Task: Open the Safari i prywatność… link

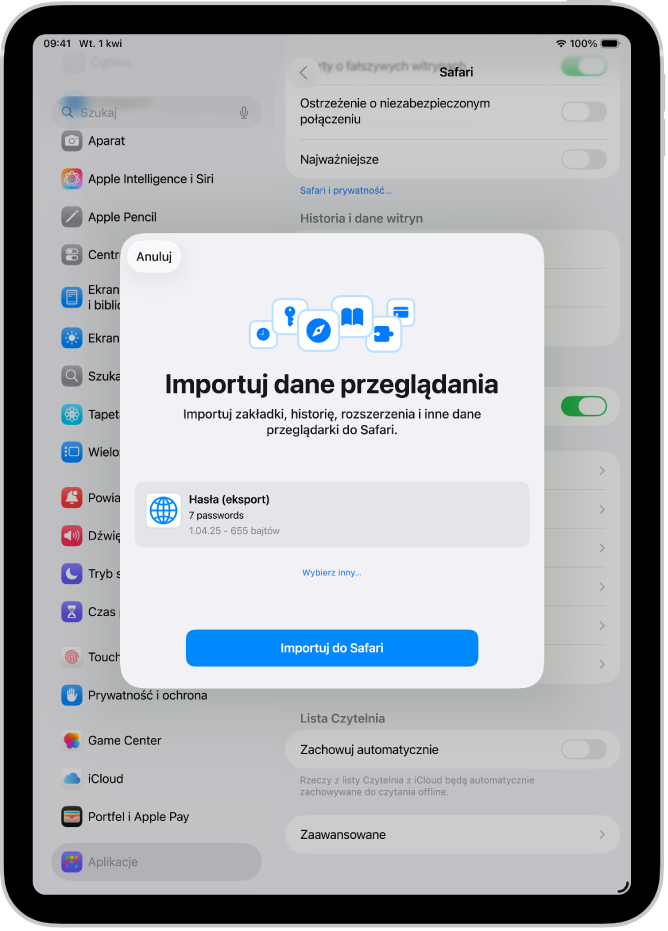Action: [346, 191]
